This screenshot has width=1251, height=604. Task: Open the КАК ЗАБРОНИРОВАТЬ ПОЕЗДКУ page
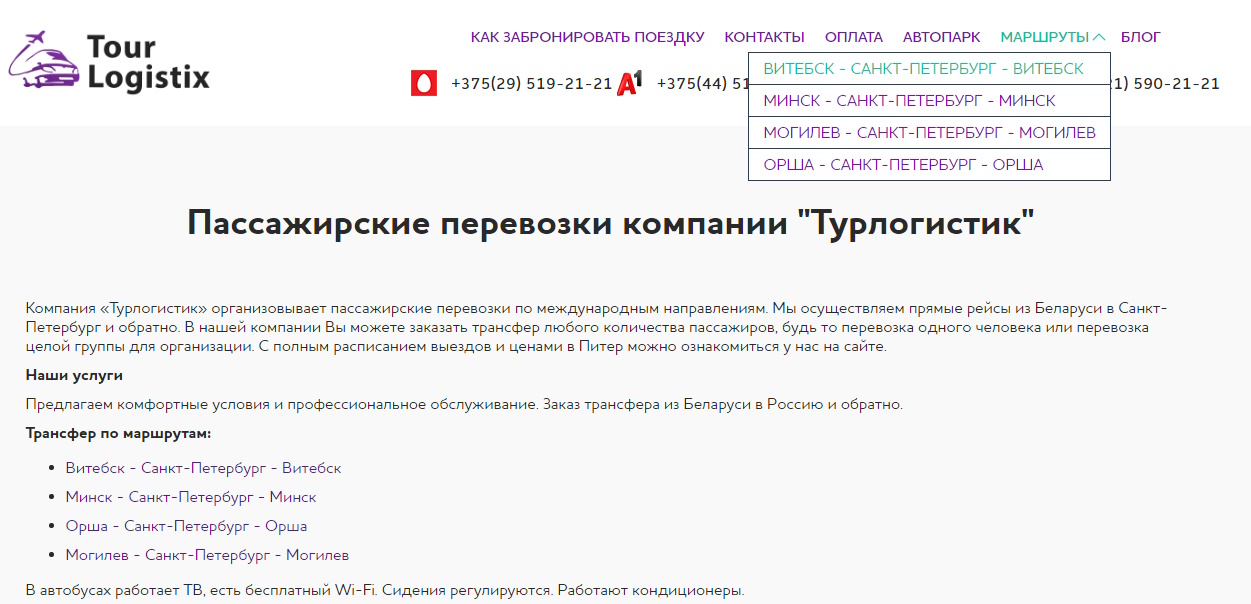click(x=587, y=37)
